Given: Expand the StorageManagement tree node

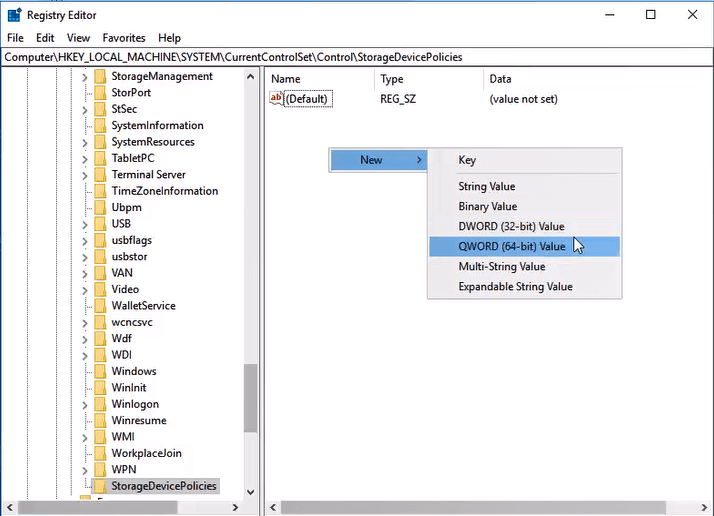Looking at the screenshot, I should [x=85, y=77].
